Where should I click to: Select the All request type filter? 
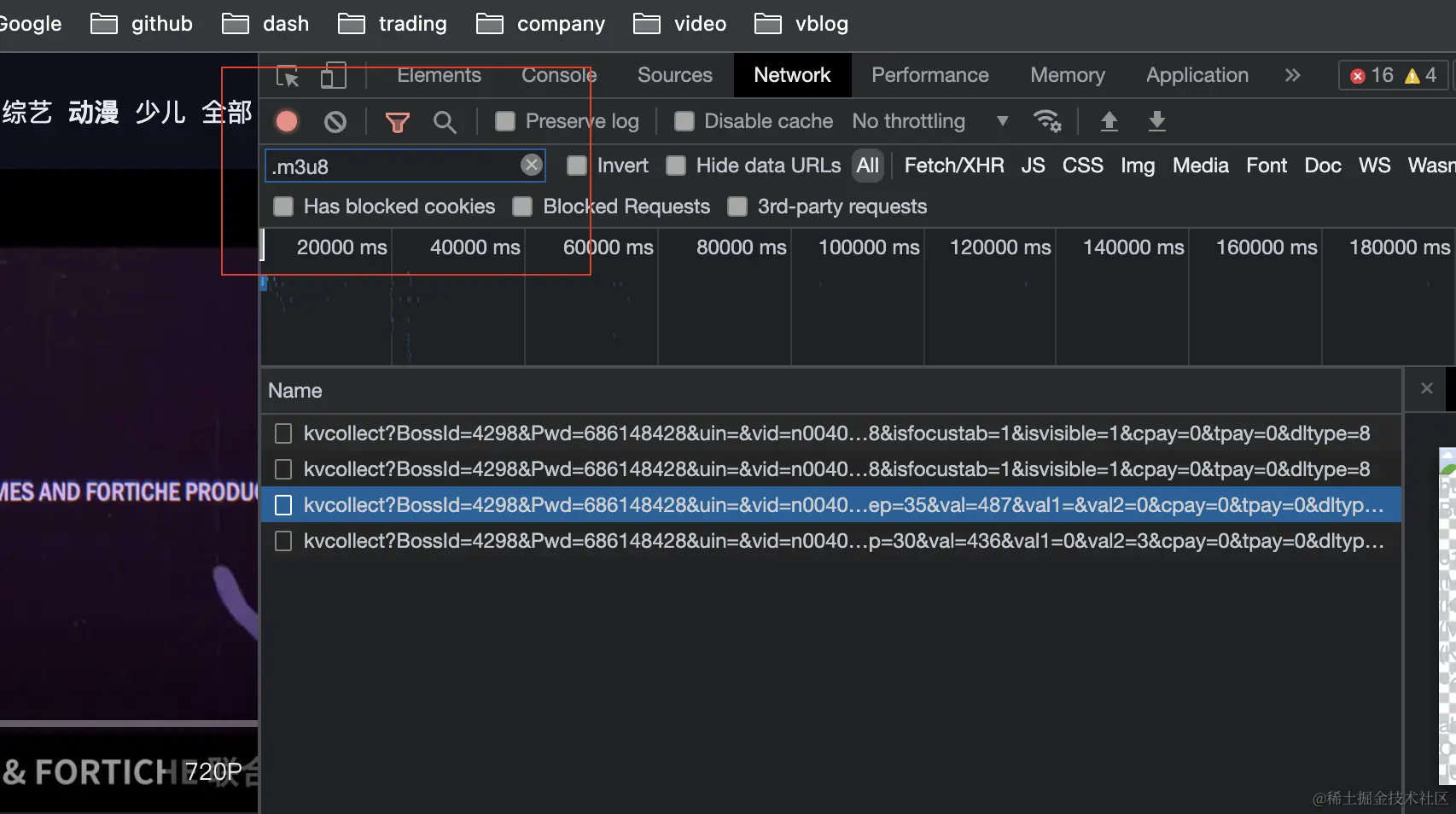pyautogui.click(x=868, y=166)
